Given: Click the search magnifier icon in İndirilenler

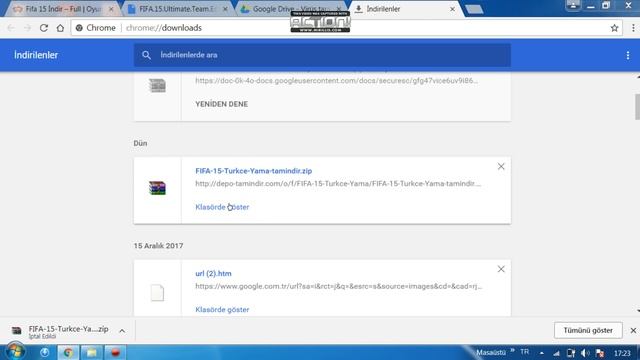Looking at the screenshot, I should click(146, 55).
